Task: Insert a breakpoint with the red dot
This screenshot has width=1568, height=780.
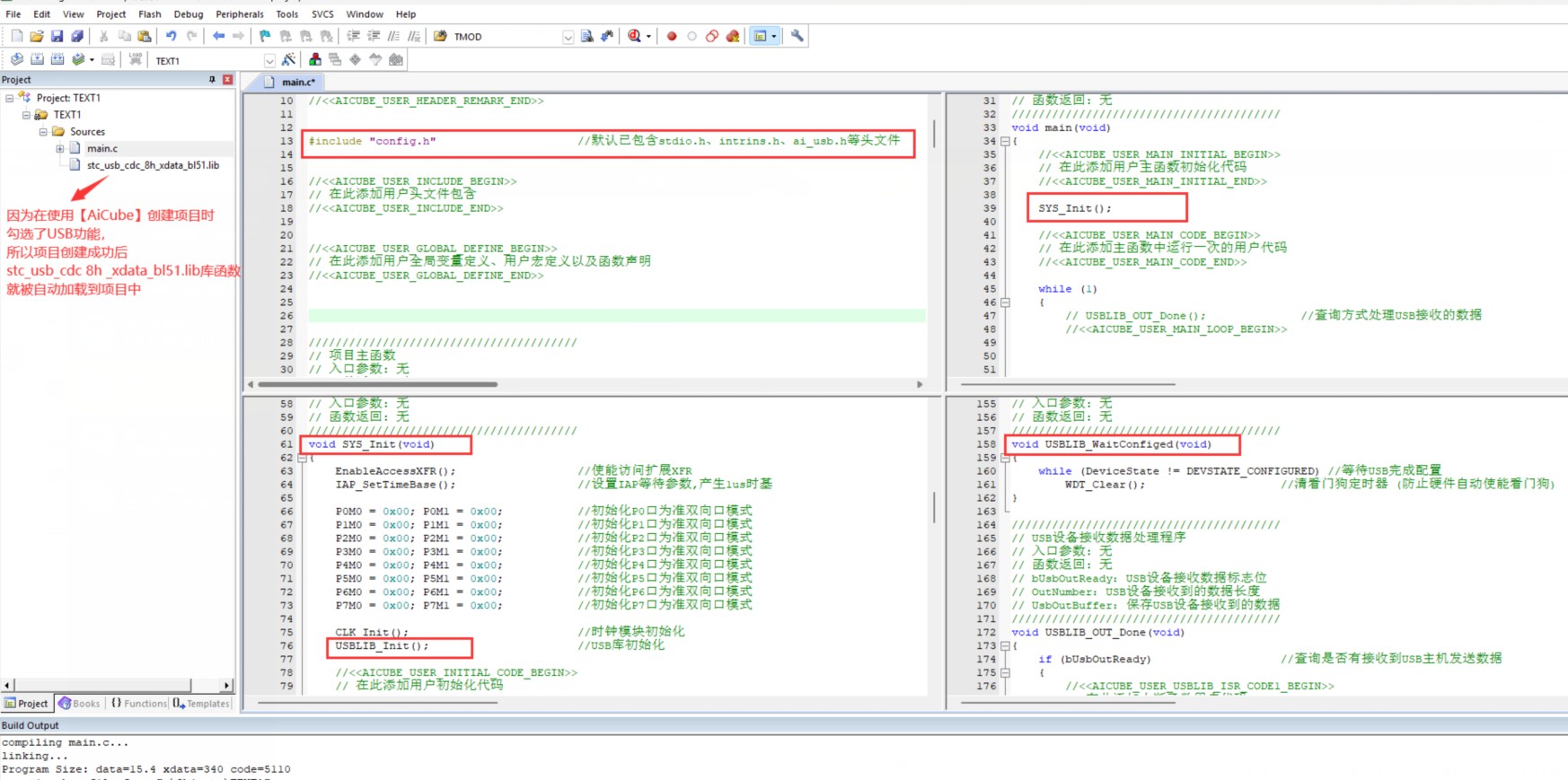Action: click(671, 36)
